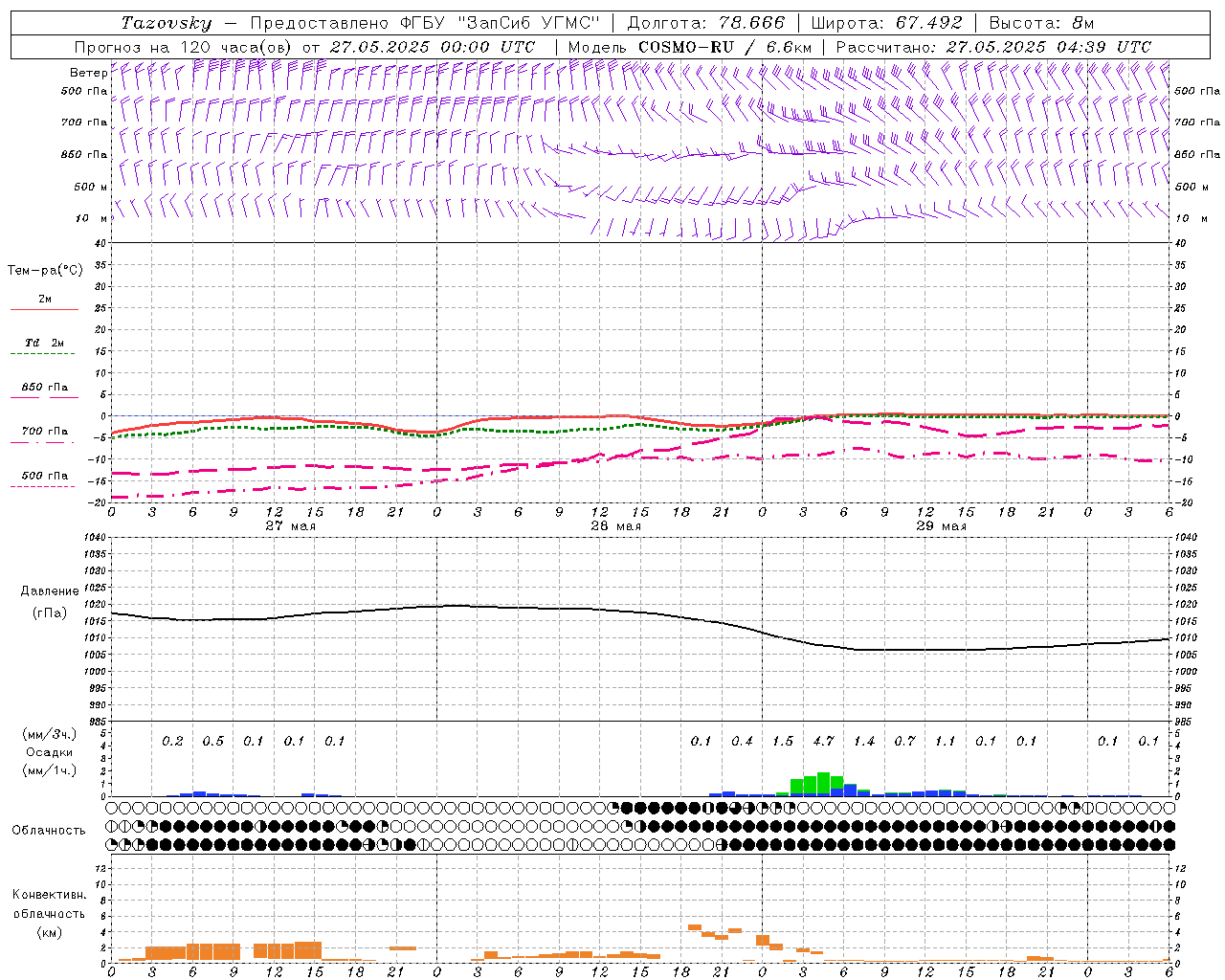Click the Широта value 67.492
This screenshot has height=980, width=1225.
(929, 23)
